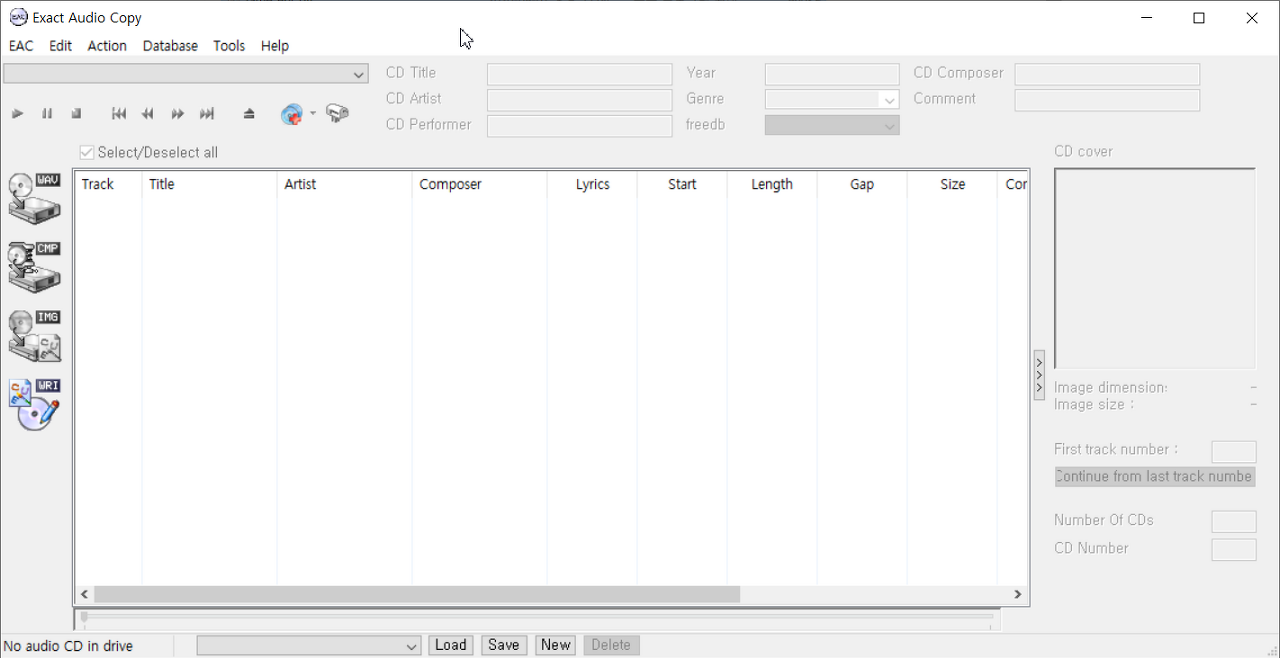Click the scroll left arrow of track list
The height and width of the screenshot is (658, 1280).
click(x=85, y=594)
